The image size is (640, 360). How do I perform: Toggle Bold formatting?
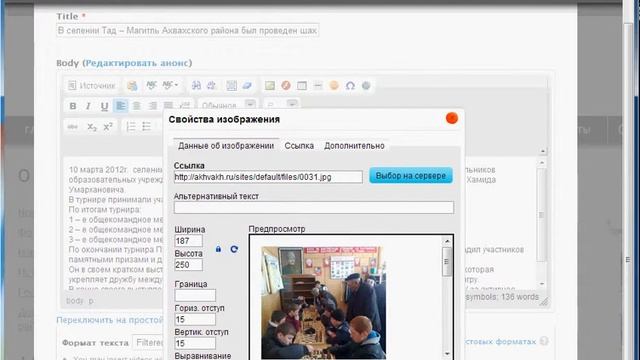click(x=73, y=106)
